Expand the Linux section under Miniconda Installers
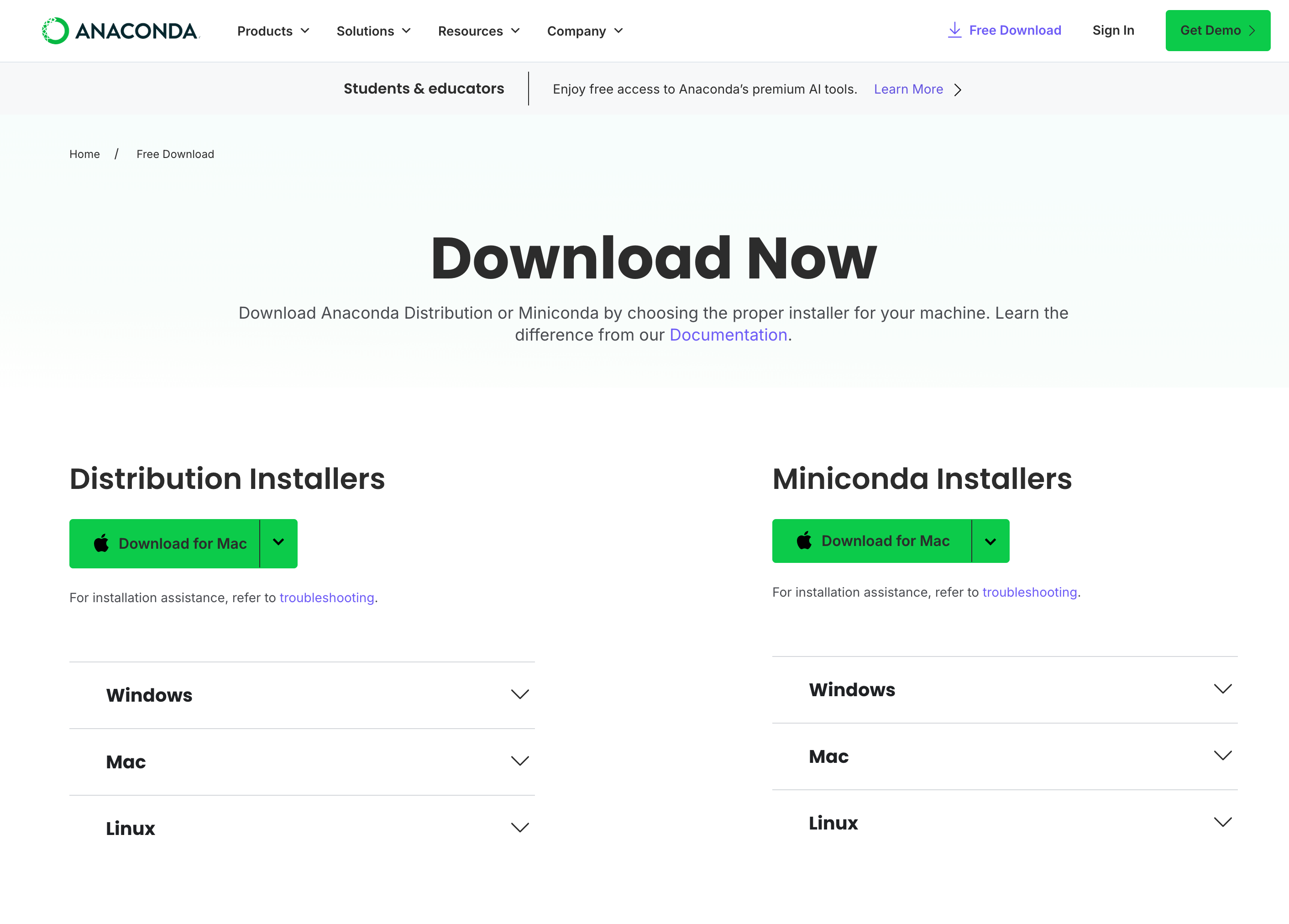 coord(1004,823)
